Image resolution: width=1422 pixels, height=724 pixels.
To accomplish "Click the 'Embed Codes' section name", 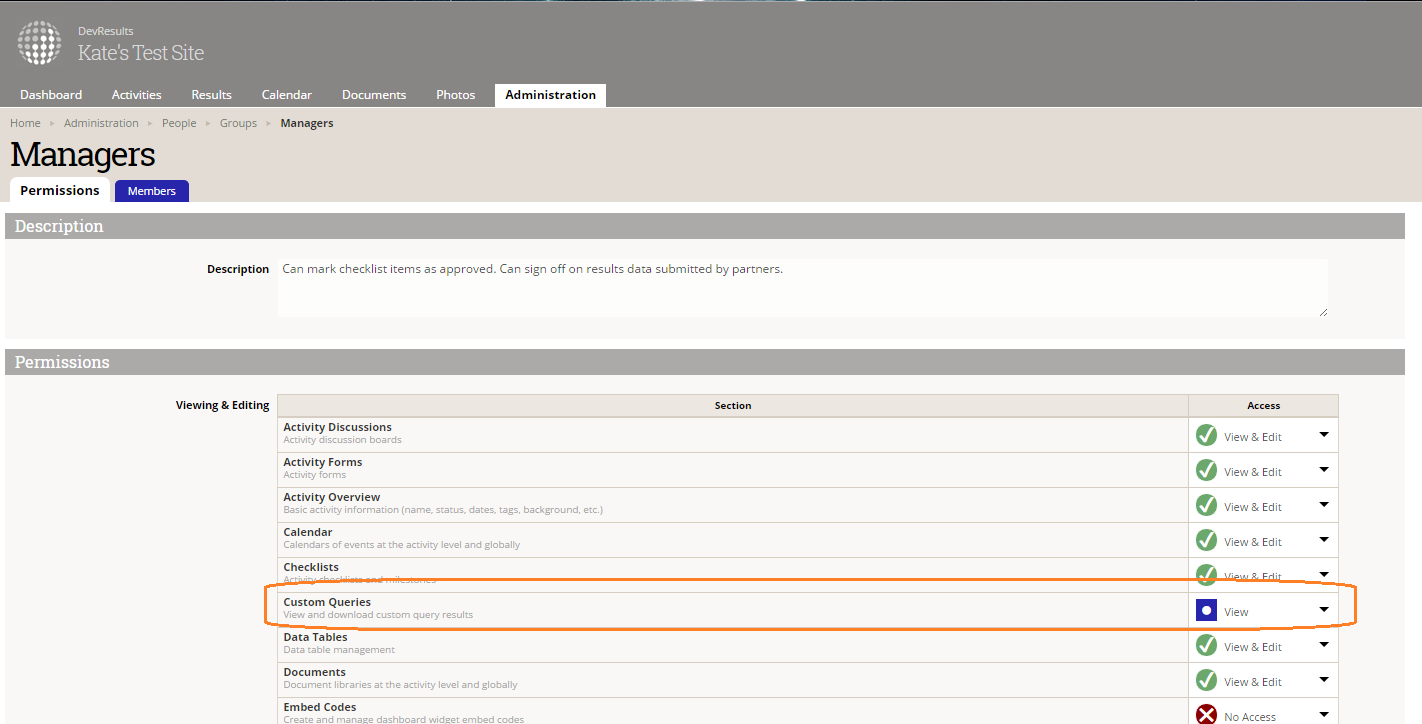I will coord(320,707).
